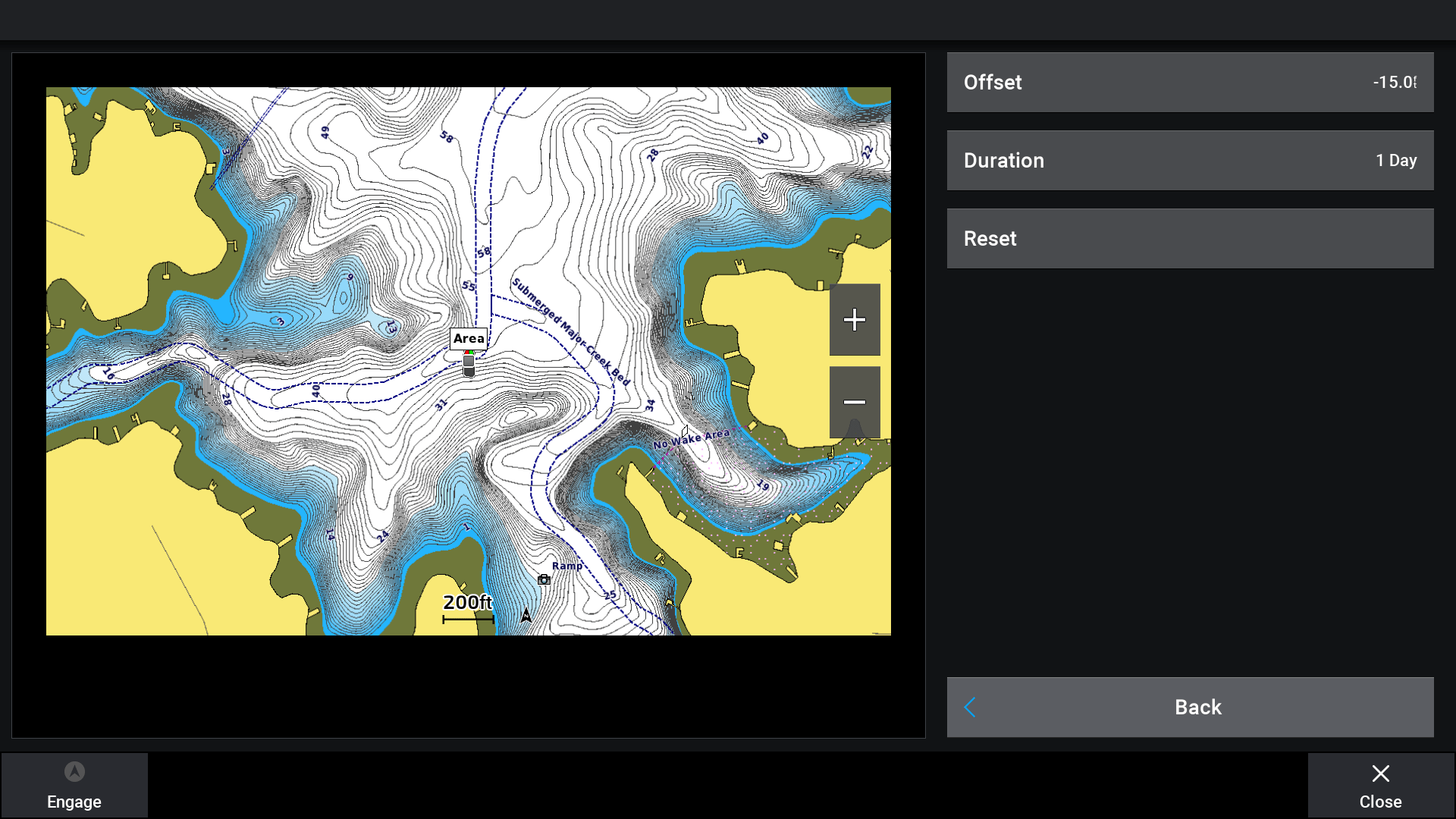1456x819 pixels.
Task: Click the Back arrow navigation icon
Action: (x=969, y=707)
